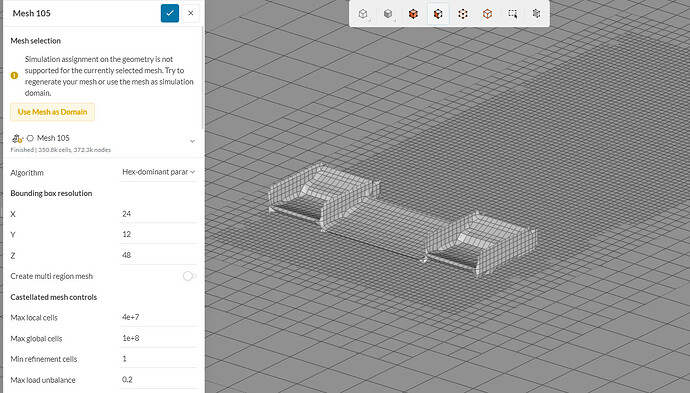Click the Castellated mesh controls heading
690x393 pixels.
coord(54,297)
